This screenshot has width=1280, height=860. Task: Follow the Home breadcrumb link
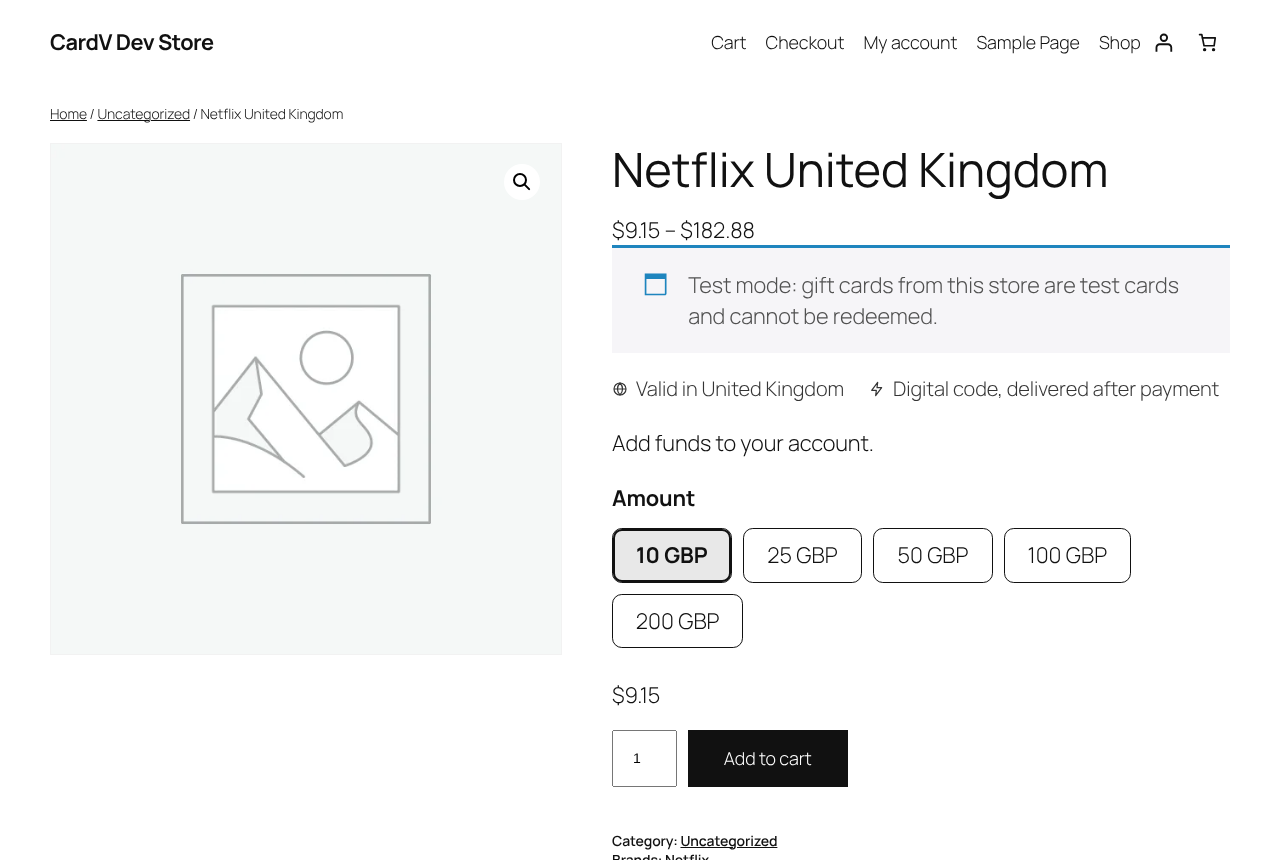pyautogui.click(x=68, y=114)
